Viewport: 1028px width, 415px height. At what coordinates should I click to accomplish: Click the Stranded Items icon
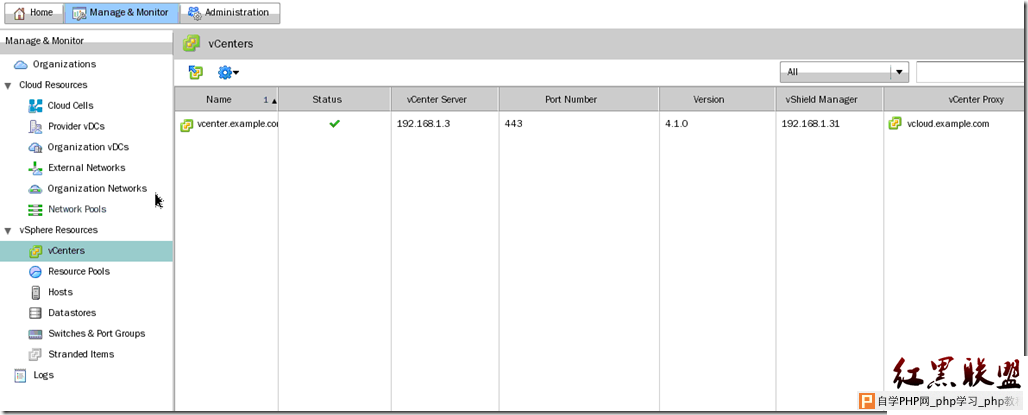pos(35,355)
